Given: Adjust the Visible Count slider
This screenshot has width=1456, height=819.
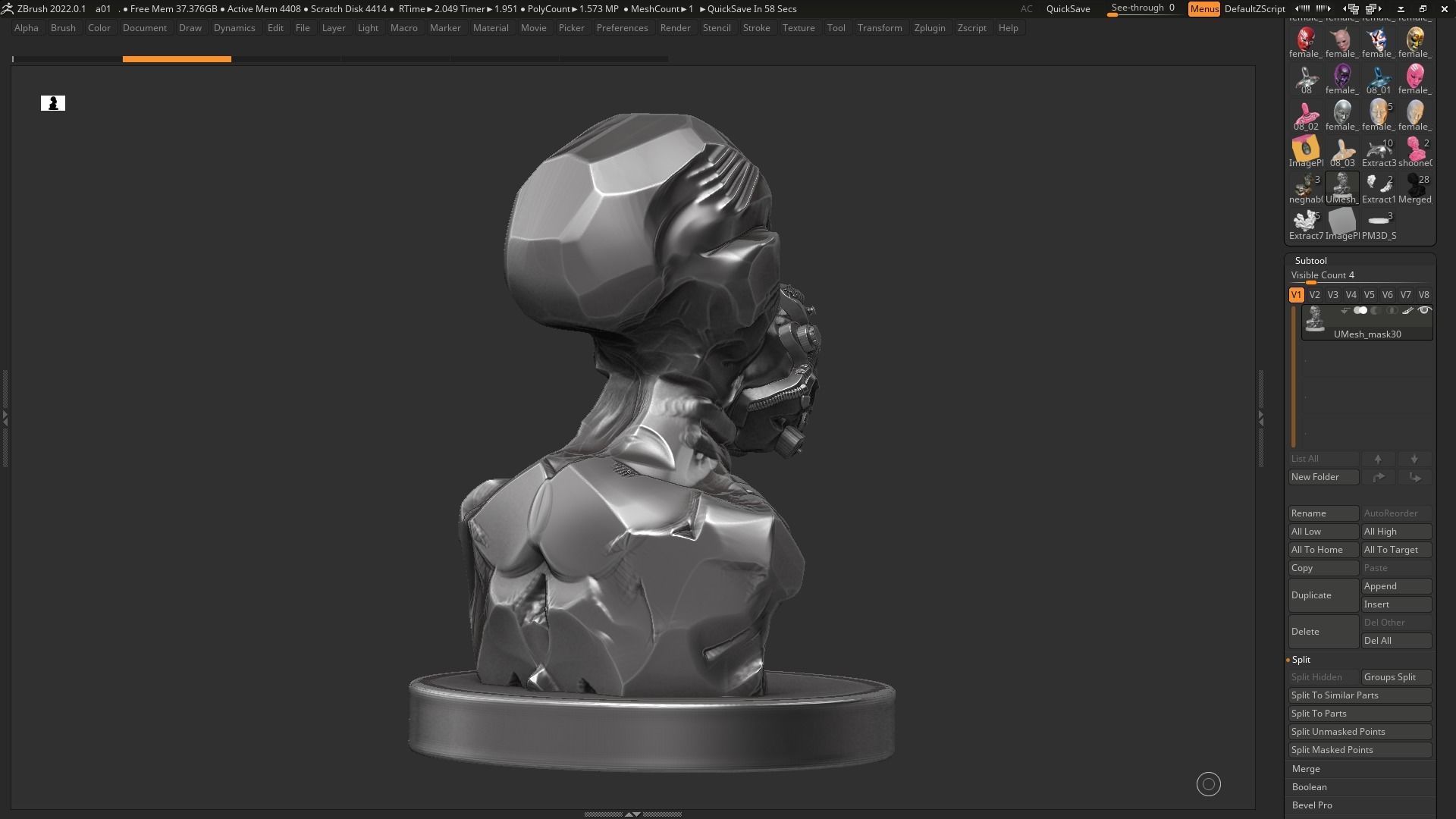Looking at the screenshot, I should [x=1360, y=276].
